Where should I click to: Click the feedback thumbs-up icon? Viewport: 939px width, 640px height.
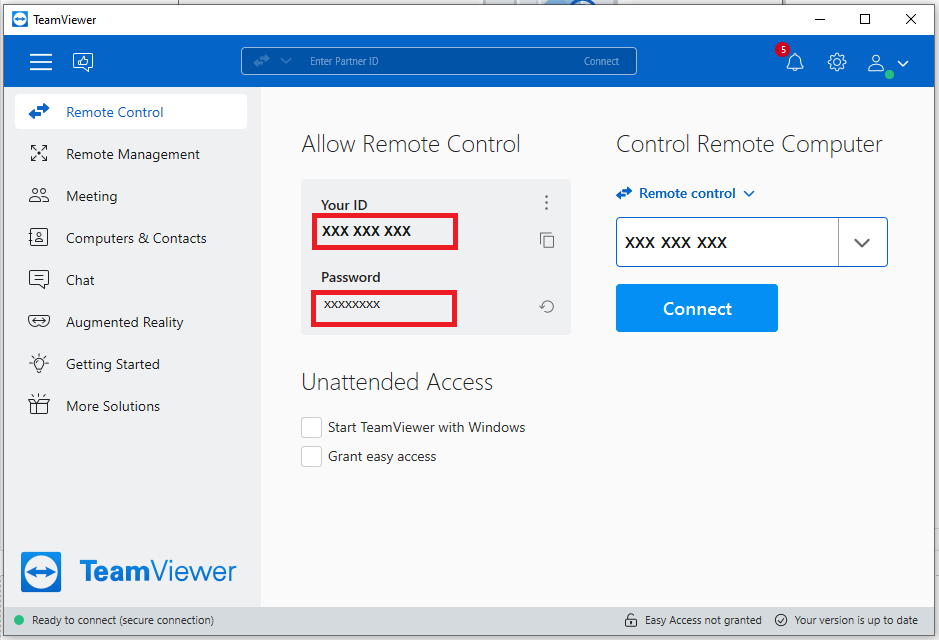point(83,62)
